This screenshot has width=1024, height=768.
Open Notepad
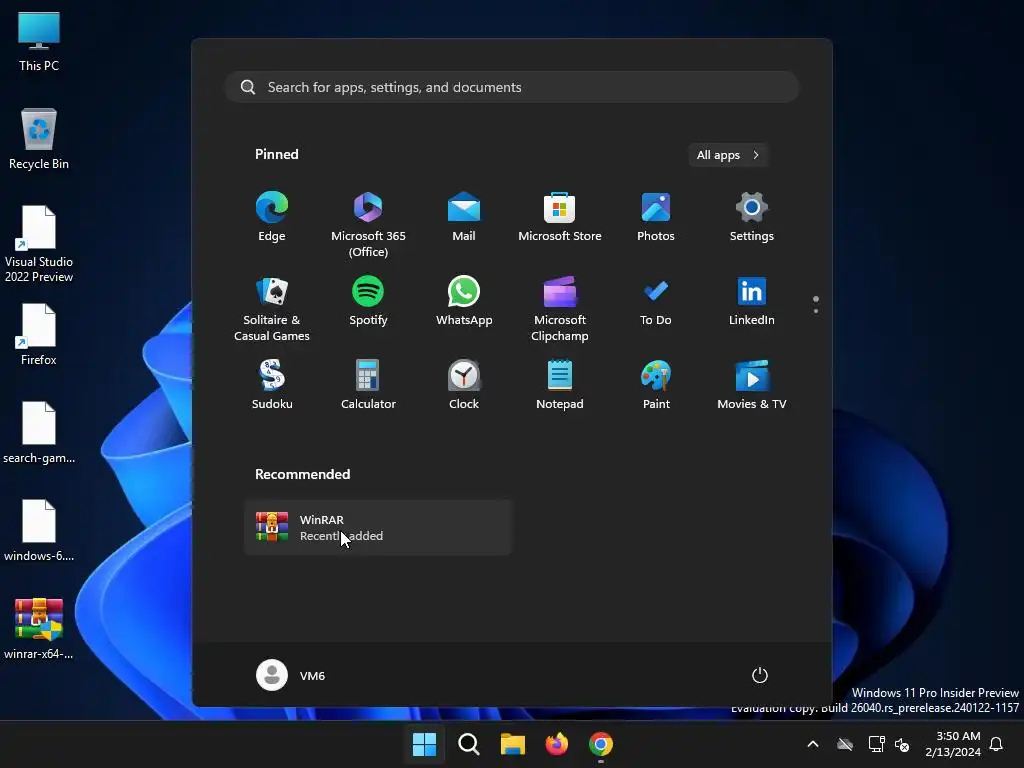pyautogui.click(x=560, y=385)
